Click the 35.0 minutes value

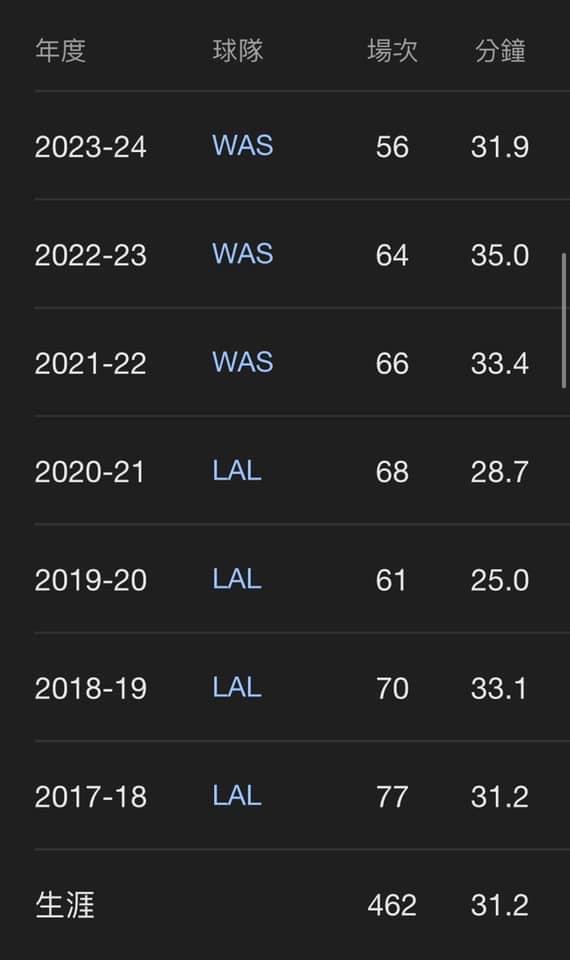pos(500,255)
